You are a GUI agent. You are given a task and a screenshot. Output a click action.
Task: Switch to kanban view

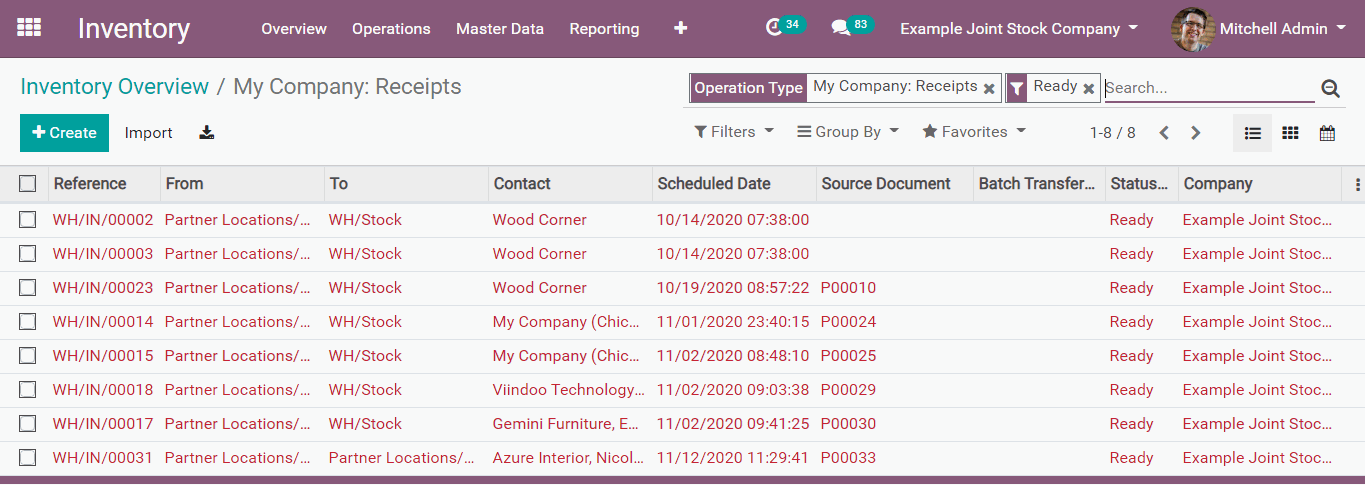pos(1290,133)
